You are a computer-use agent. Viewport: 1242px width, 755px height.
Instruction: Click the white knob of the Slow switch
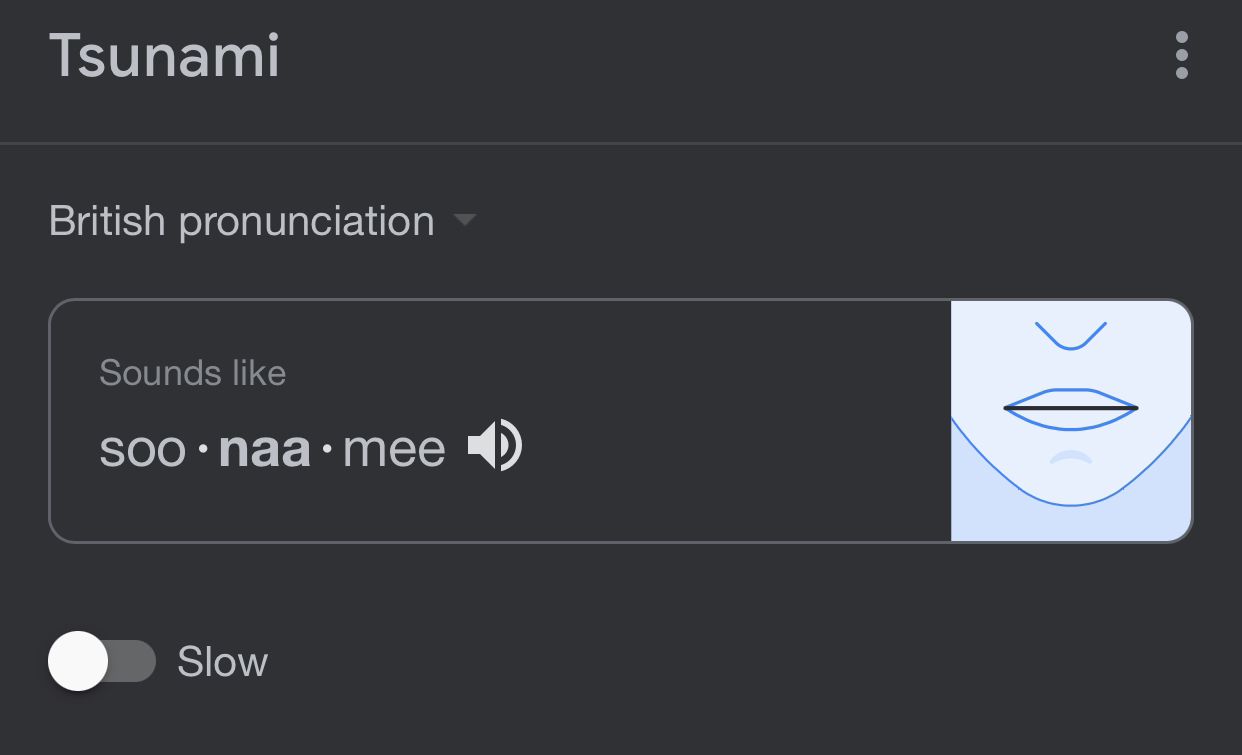point(78,661)
